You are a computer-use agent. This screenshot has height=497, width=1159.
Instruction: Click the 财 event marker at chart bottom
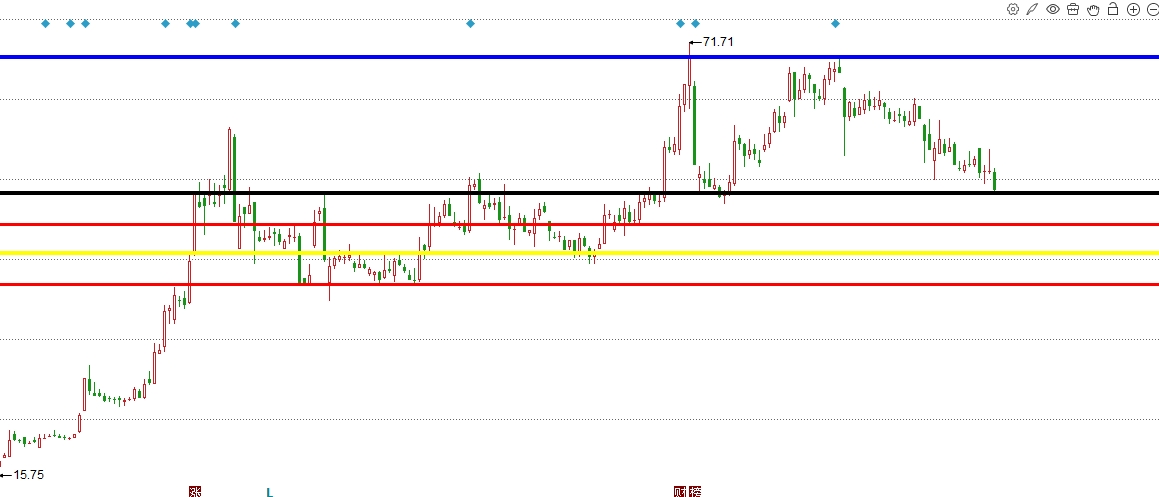[x=681, y=492]
